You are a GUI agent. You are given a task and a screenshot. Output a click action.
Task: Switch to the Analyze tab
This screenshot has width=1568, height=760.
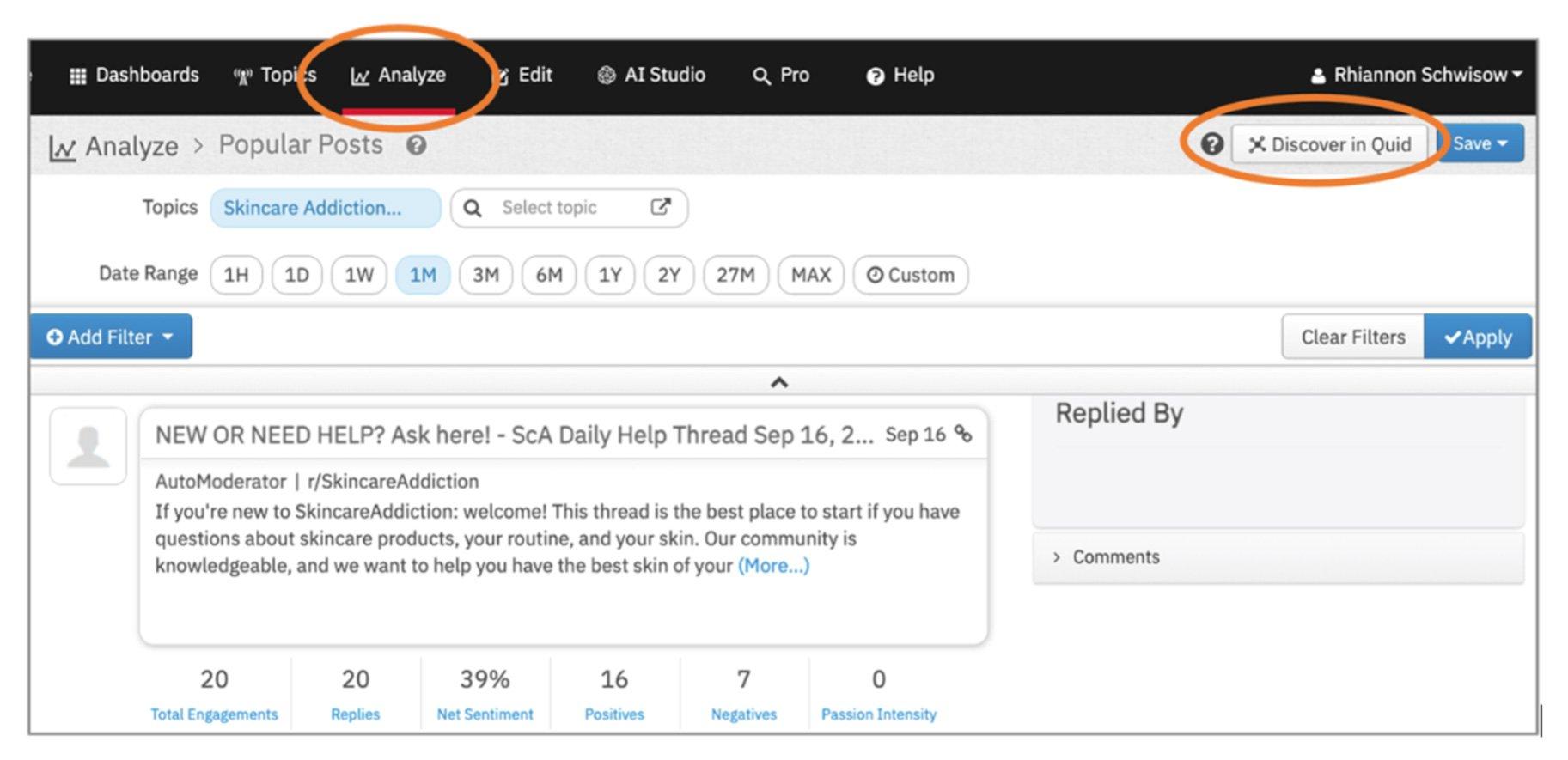coord(398,76)
